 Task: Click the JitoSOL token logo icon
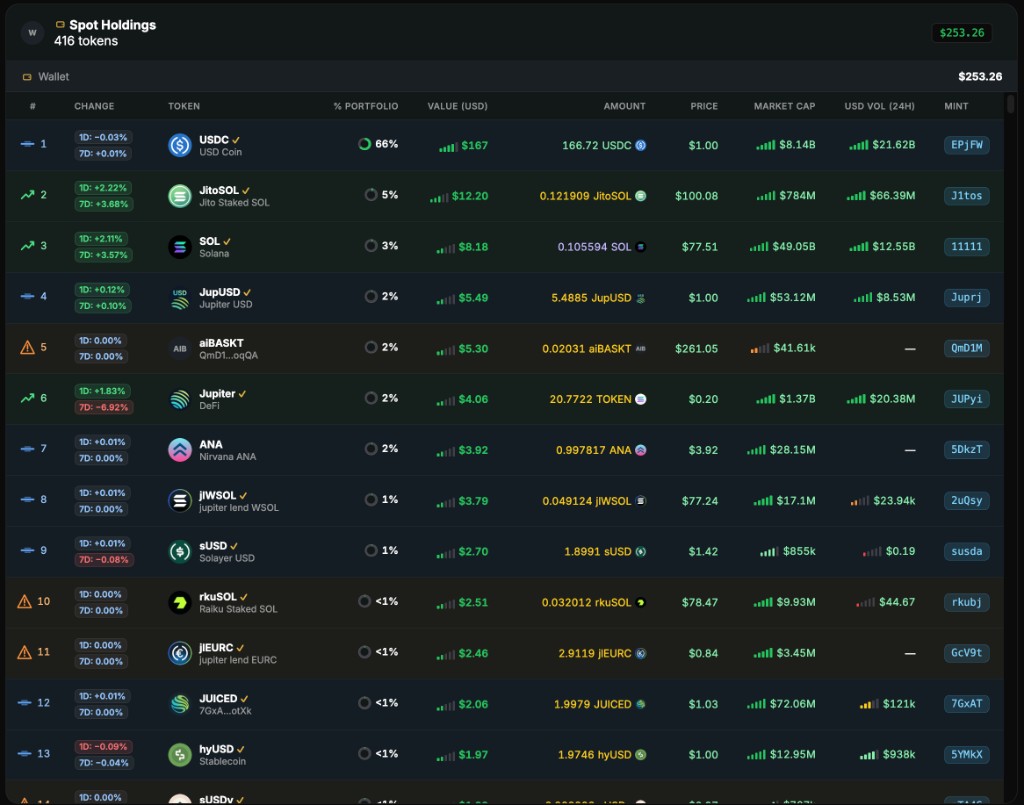(x=180, y=196)
